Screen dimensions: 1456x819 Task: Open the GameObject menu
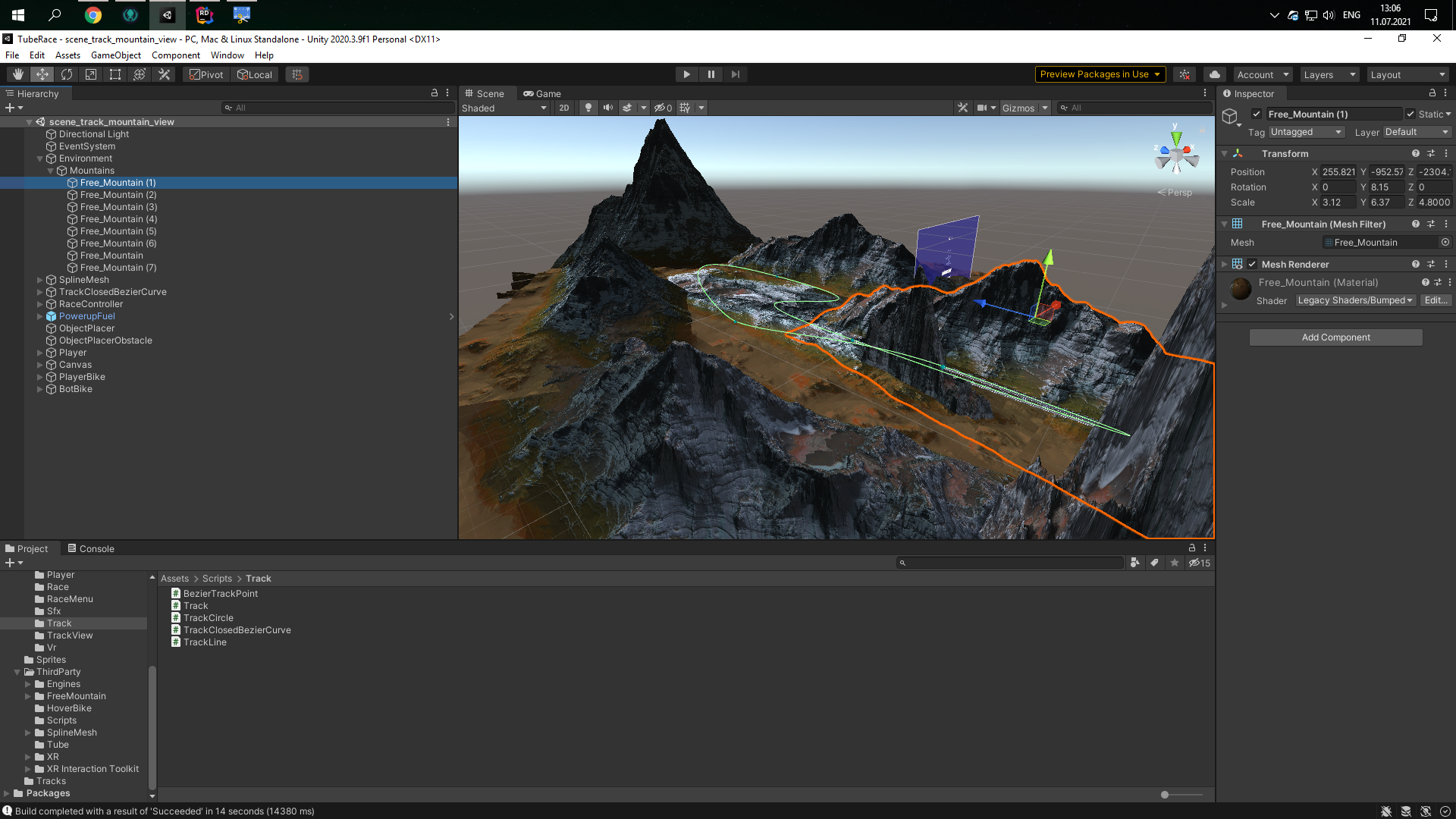click(115, 55)
